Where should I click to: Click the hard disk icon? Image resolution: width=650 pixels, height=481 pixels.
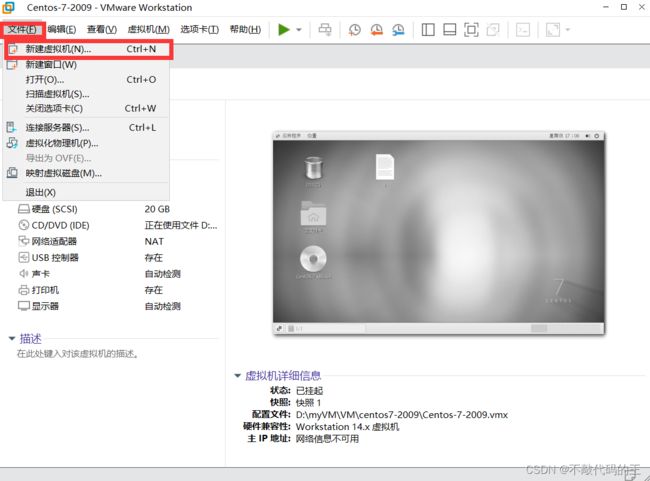point(24,209)
